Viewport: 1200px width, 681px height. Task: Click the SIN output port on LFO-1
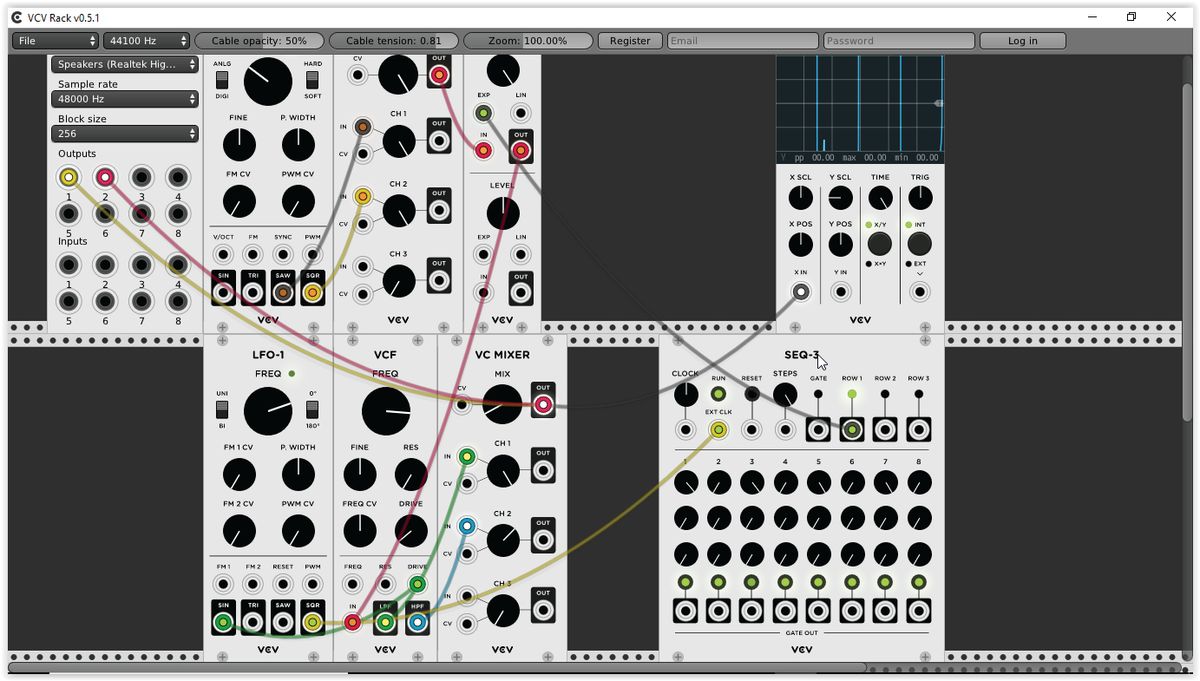click(x=223, y=619)
